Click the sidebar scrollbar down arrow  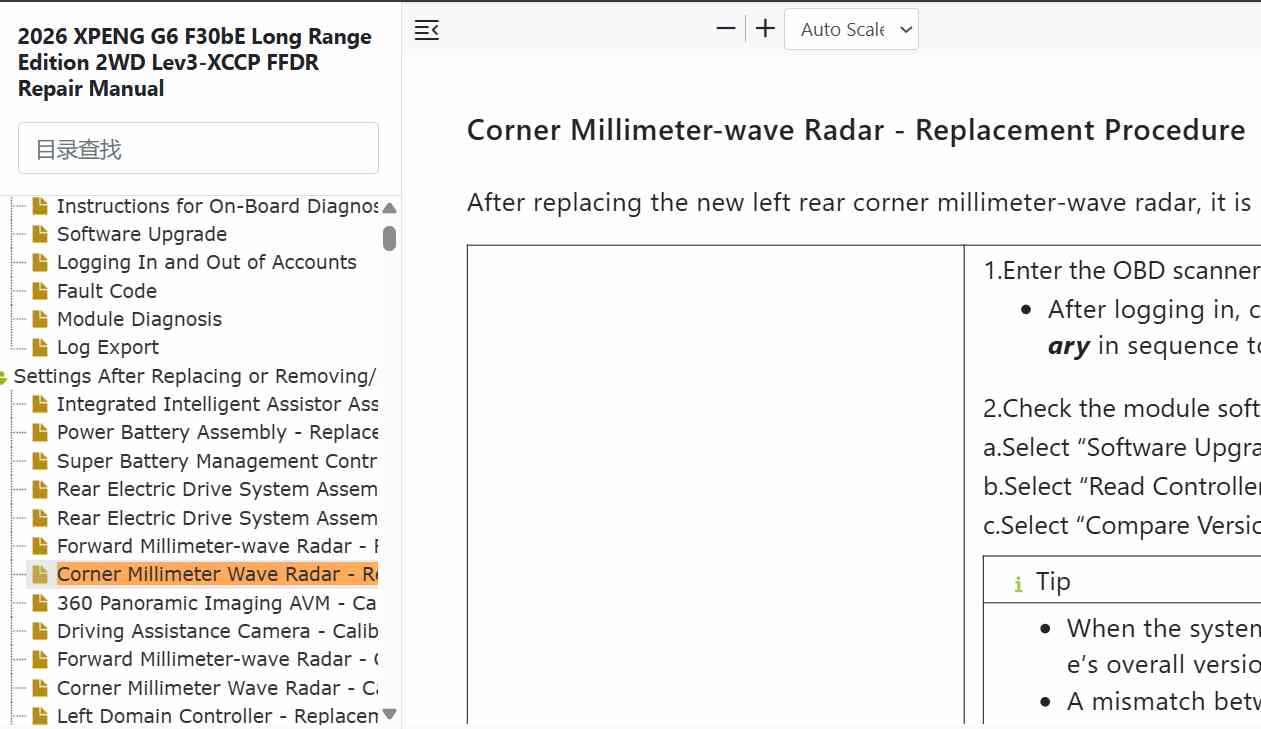click(390, 714)
